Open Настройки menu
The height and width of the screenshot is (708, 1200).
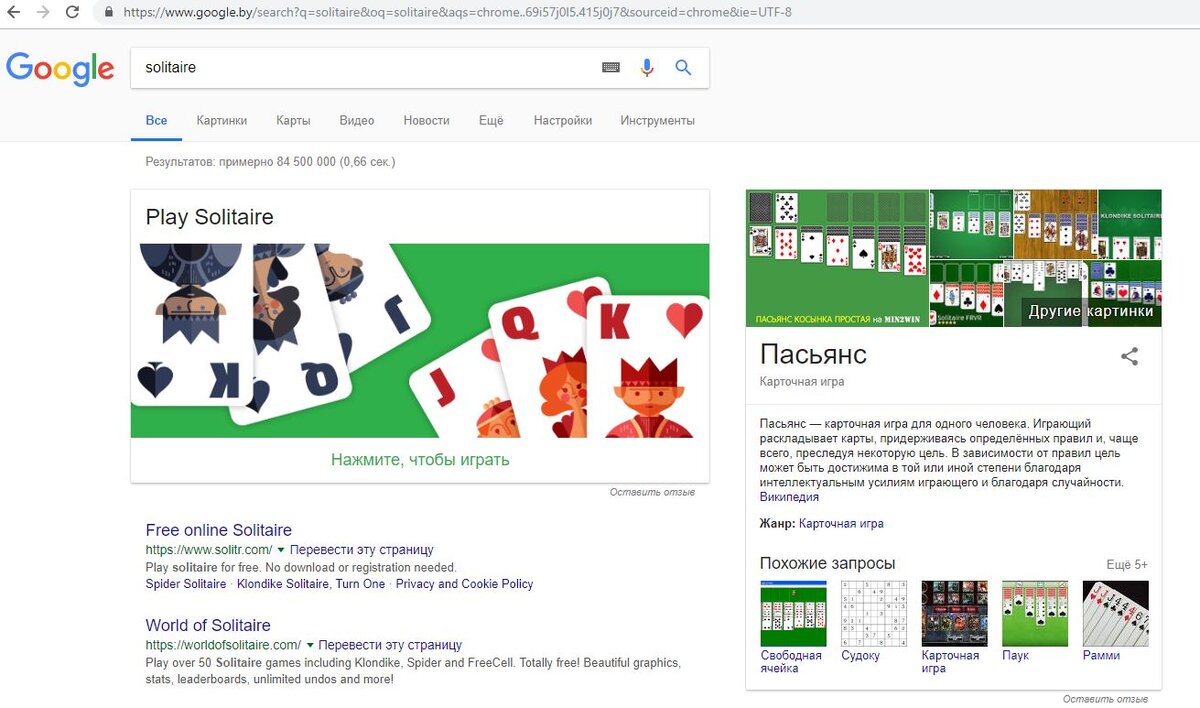click(x=563, y=120)
